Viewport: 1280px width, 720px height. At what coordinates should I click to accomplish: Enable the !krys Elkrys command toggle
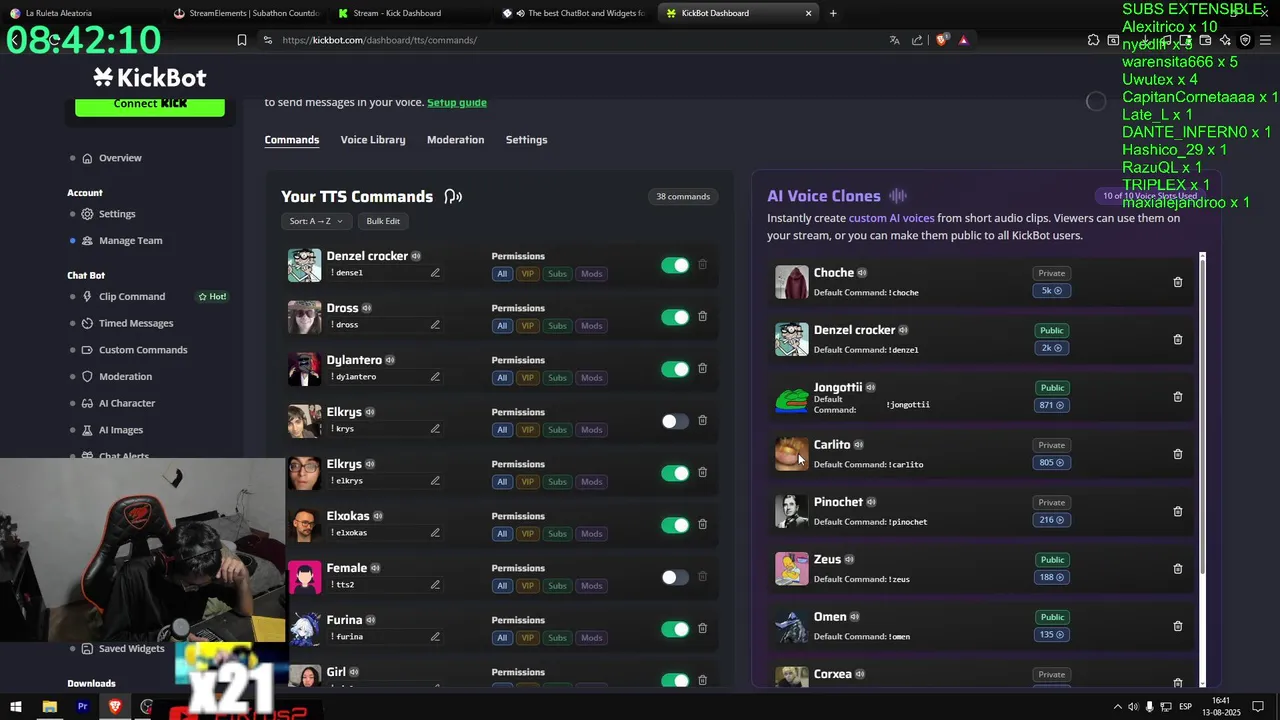coord(675,421)
